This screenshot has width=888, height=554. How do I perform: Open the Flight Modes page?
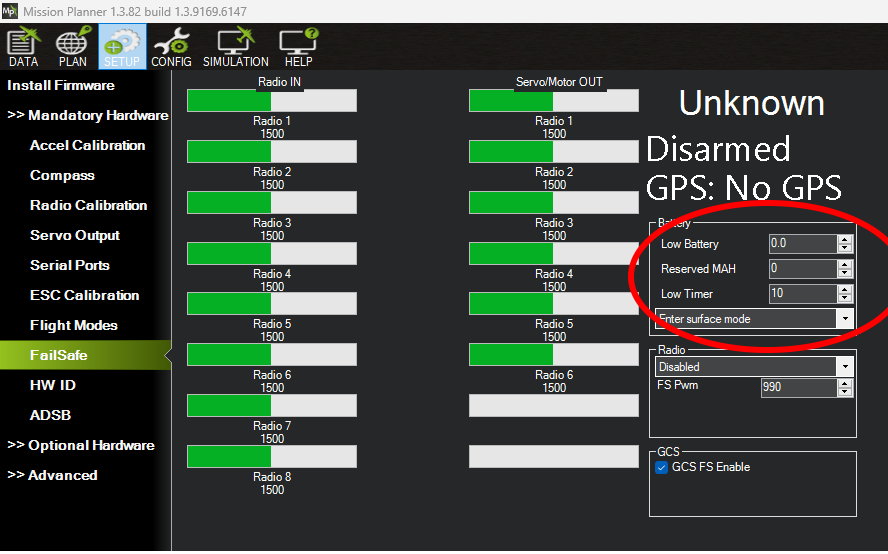coord(74,325)
